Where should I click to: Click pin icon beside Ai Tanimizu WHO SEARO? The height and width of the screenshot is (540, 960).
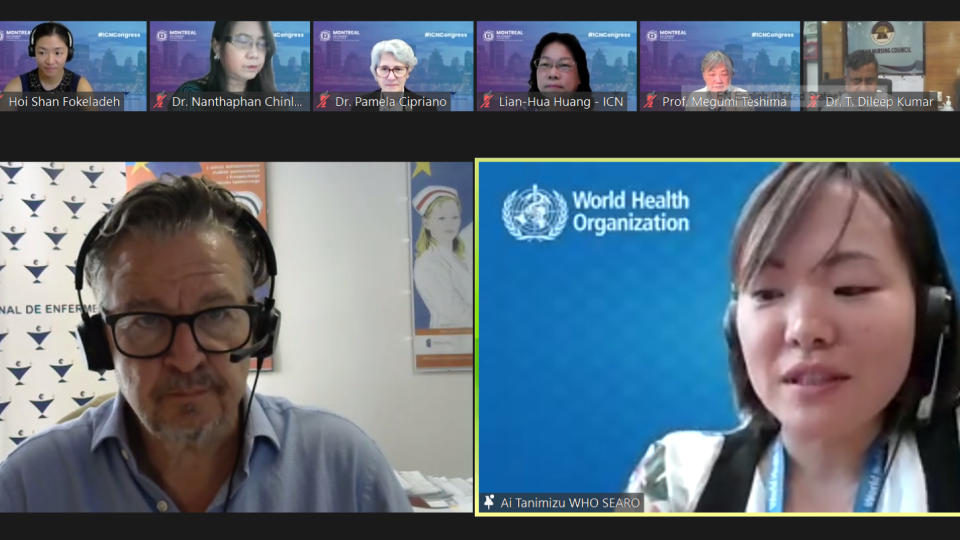pos(489,502)
